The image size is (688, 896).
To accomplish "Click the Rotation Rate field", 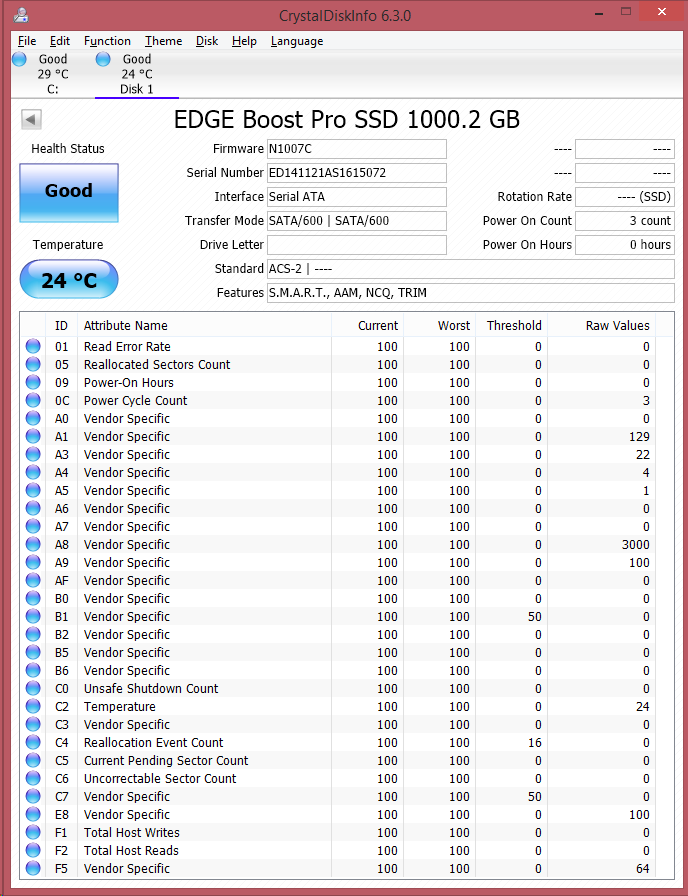I will tap(625, 197).
